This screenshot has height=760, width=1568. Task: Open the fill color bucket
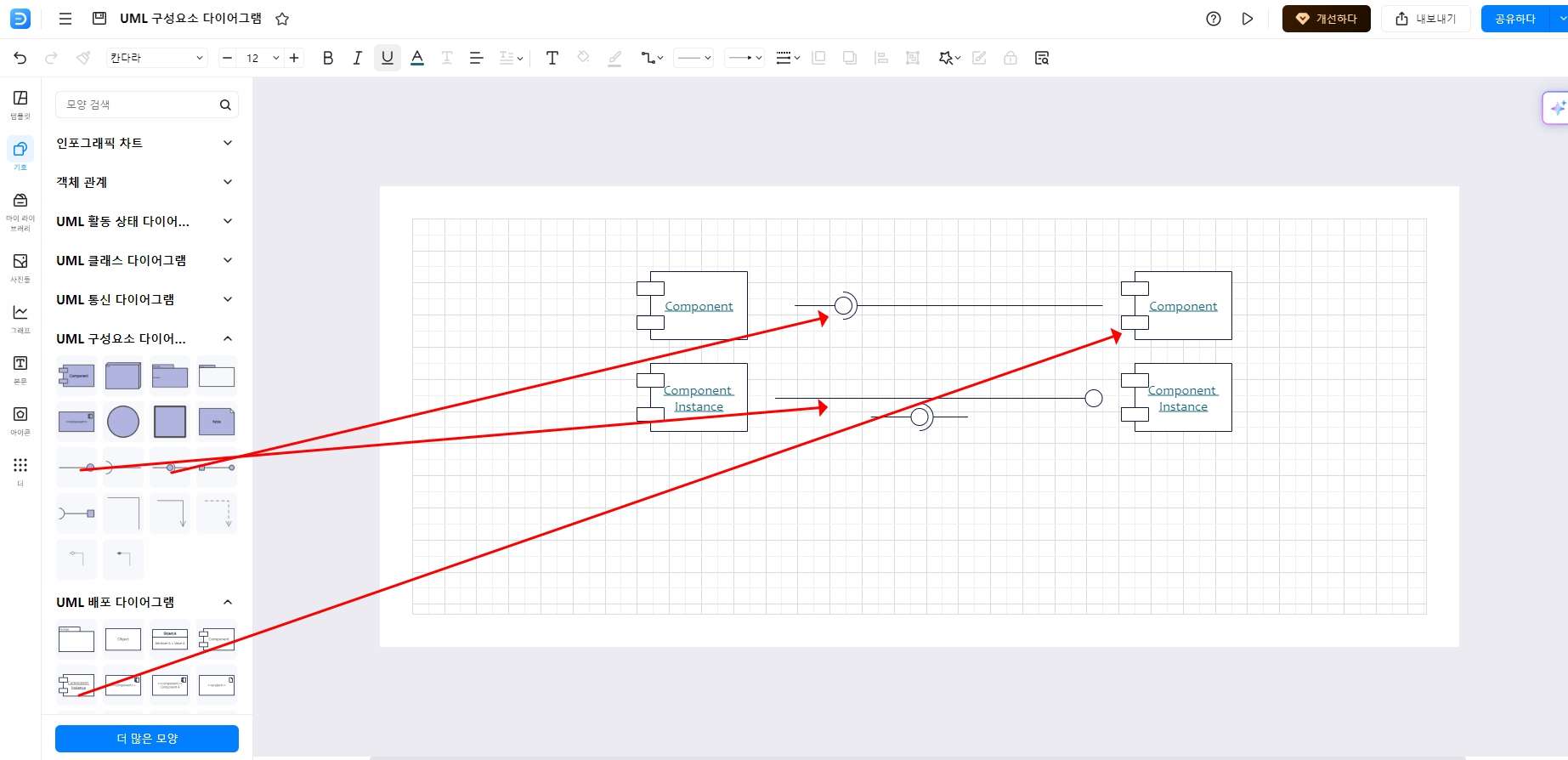click(x=583, y=58)
